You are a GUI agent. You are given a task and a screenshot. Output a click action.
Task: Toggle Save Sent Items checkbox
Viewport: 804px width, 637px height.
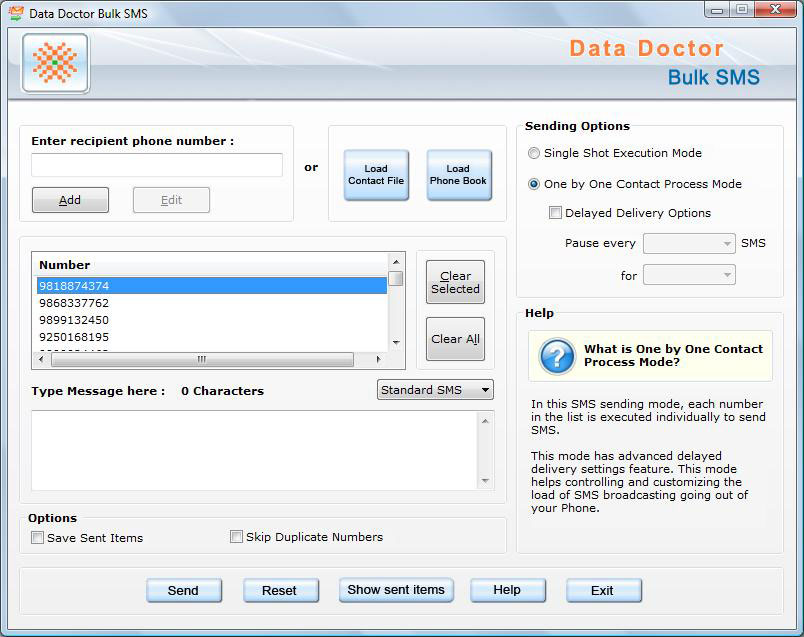click(38, 538)
